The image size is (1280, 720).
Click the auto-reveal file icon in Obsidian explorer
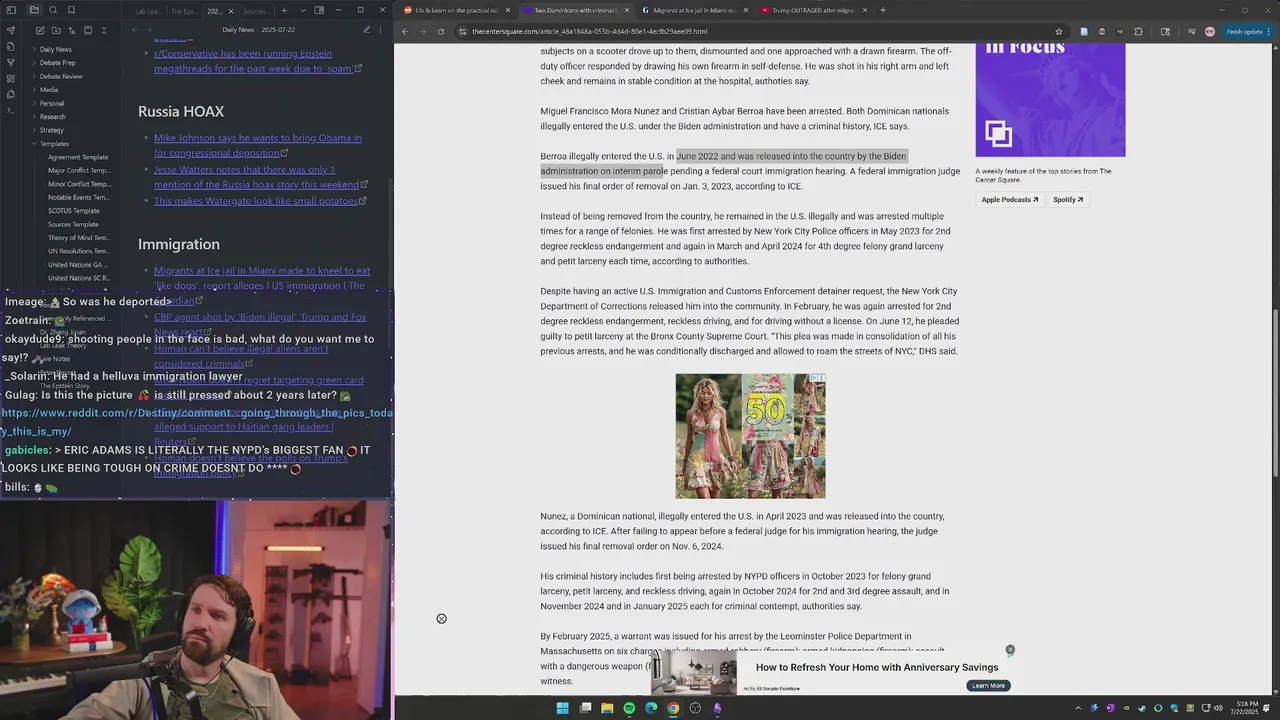(x=88, y=30)
